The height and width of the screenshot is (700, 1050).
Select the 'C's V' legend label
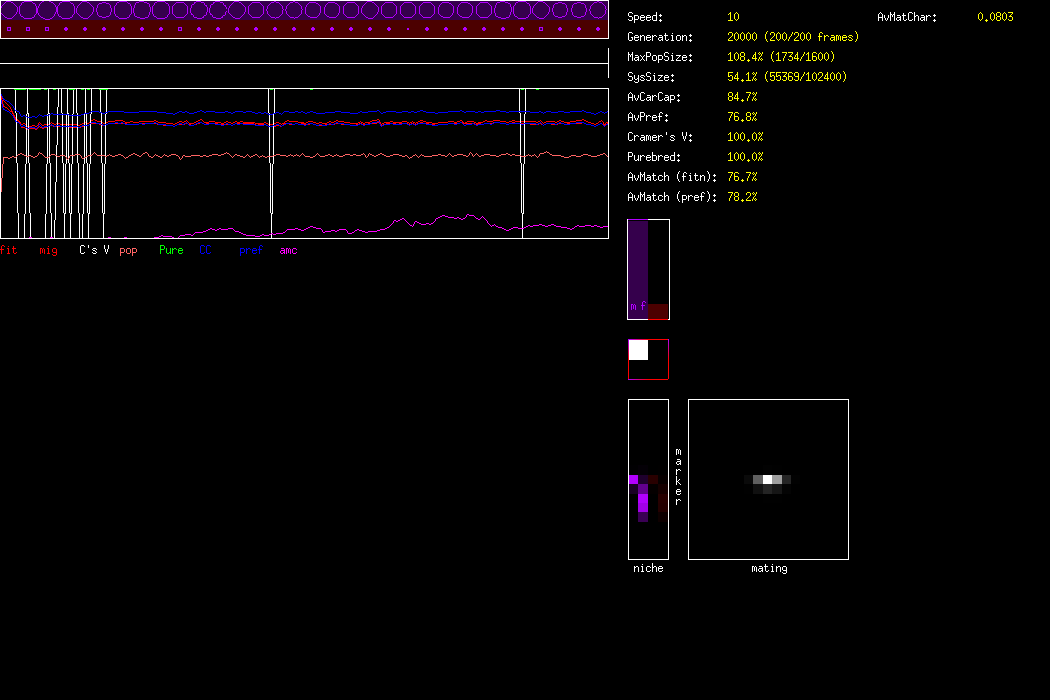[94, 250]
